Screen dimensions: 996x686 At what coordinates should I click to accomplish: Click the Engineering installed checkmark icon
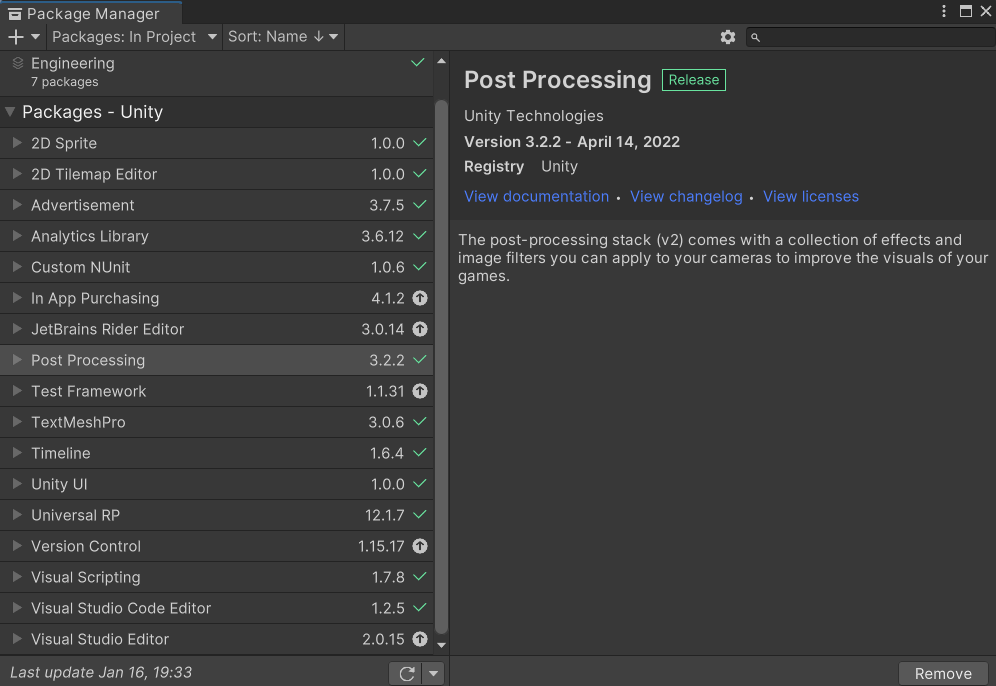(417, 62)
